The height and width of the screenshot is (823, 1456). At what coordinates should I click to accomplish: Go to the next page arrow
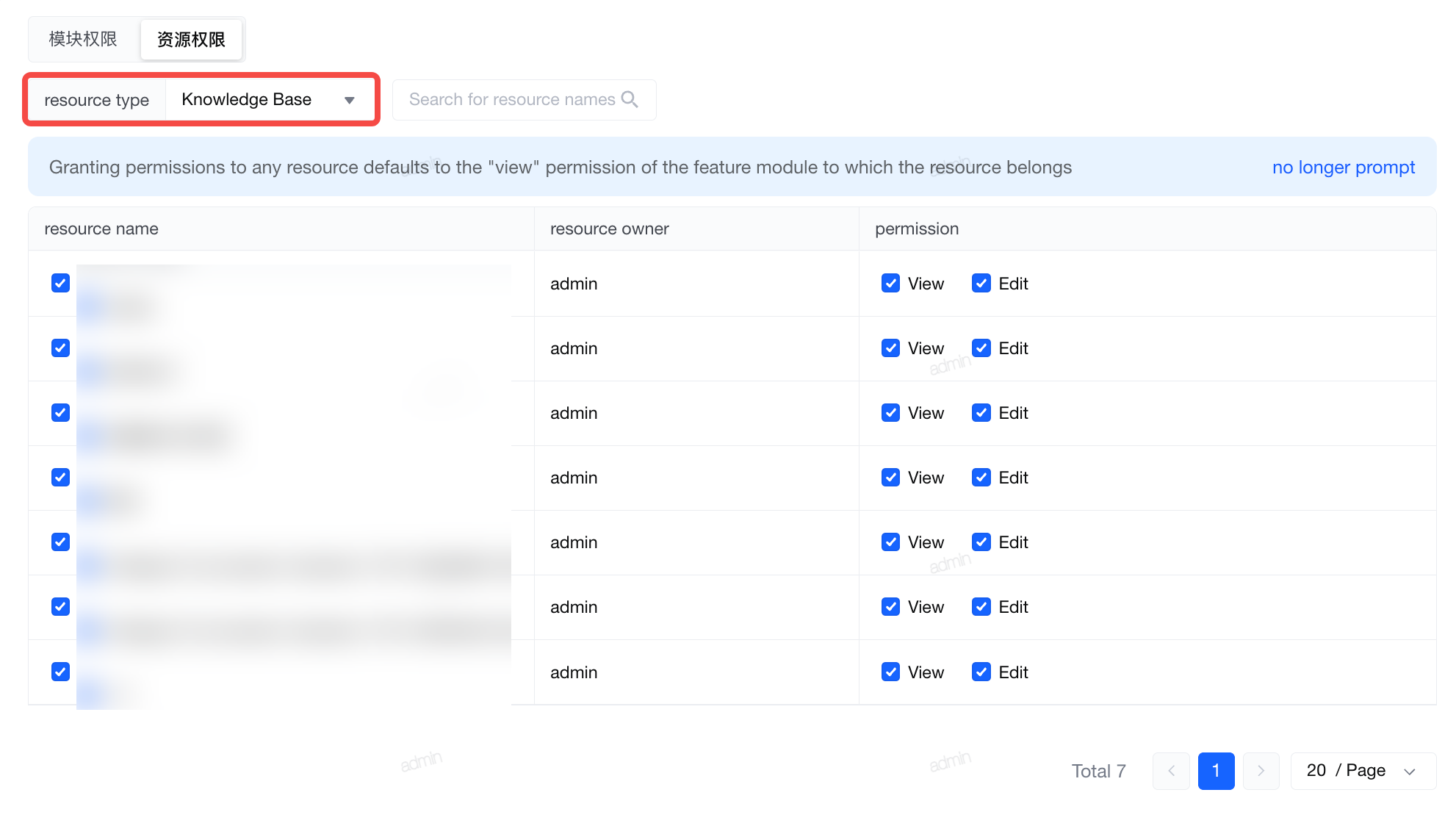pyautogui.click(x=1261, y=771)
